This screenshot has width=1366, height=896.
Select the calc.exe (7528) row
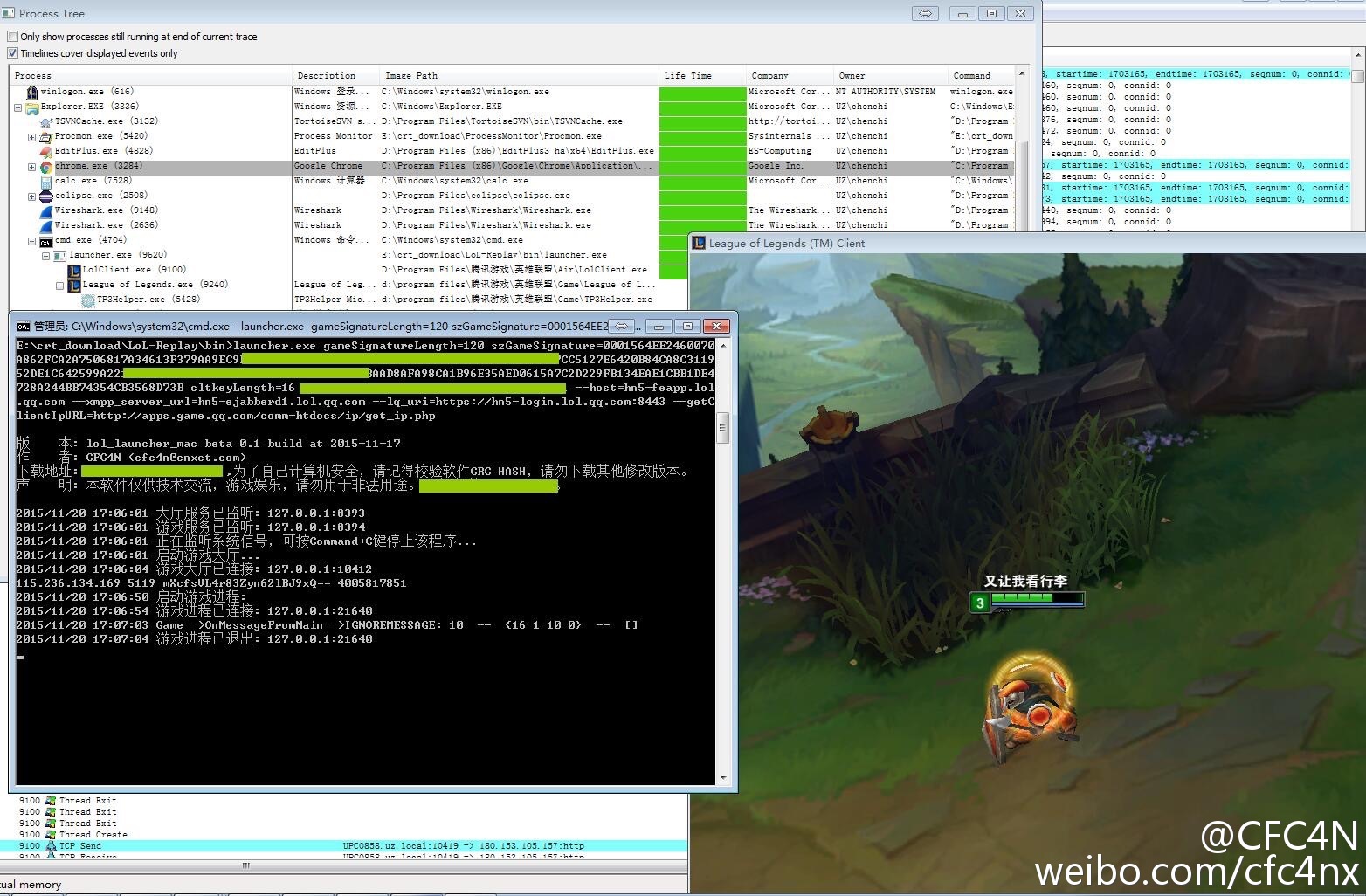pos(512,181)
